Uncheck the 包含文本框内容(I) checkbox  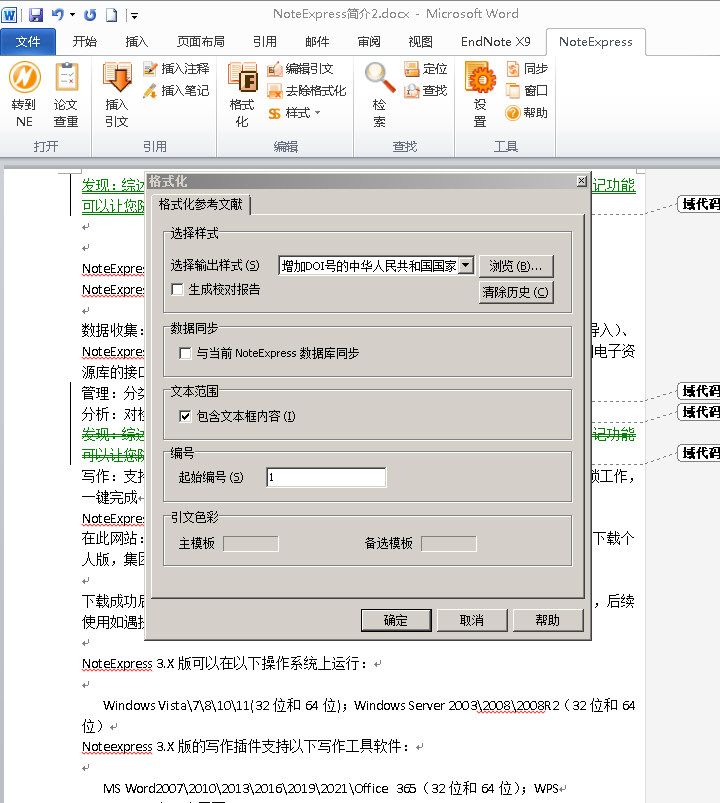(185, 416)
